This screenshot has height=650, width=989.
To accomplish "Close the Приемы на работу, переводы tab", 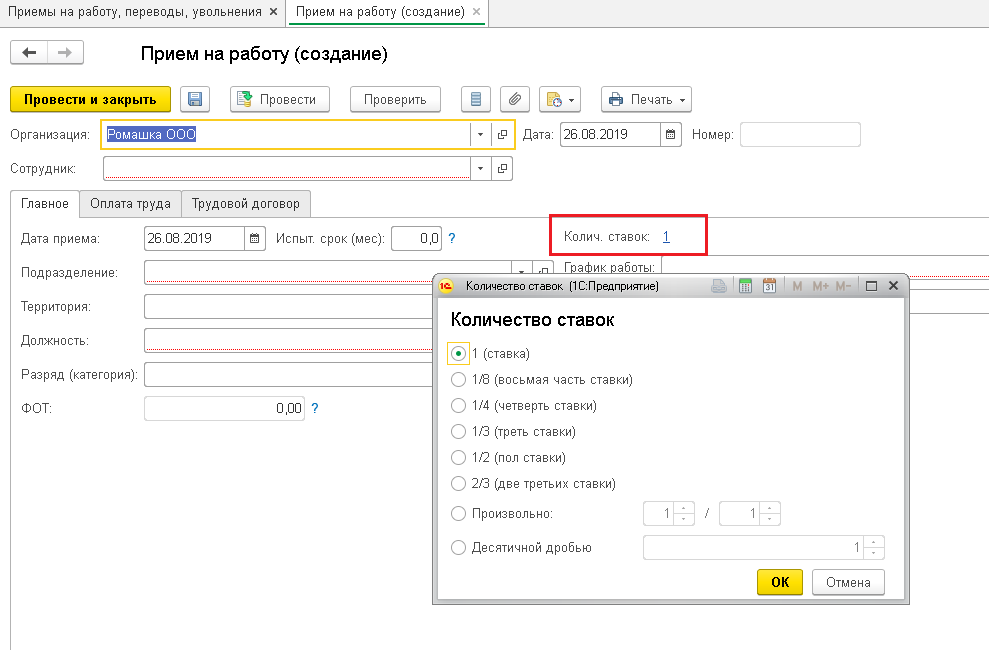I will pos(273,12).
